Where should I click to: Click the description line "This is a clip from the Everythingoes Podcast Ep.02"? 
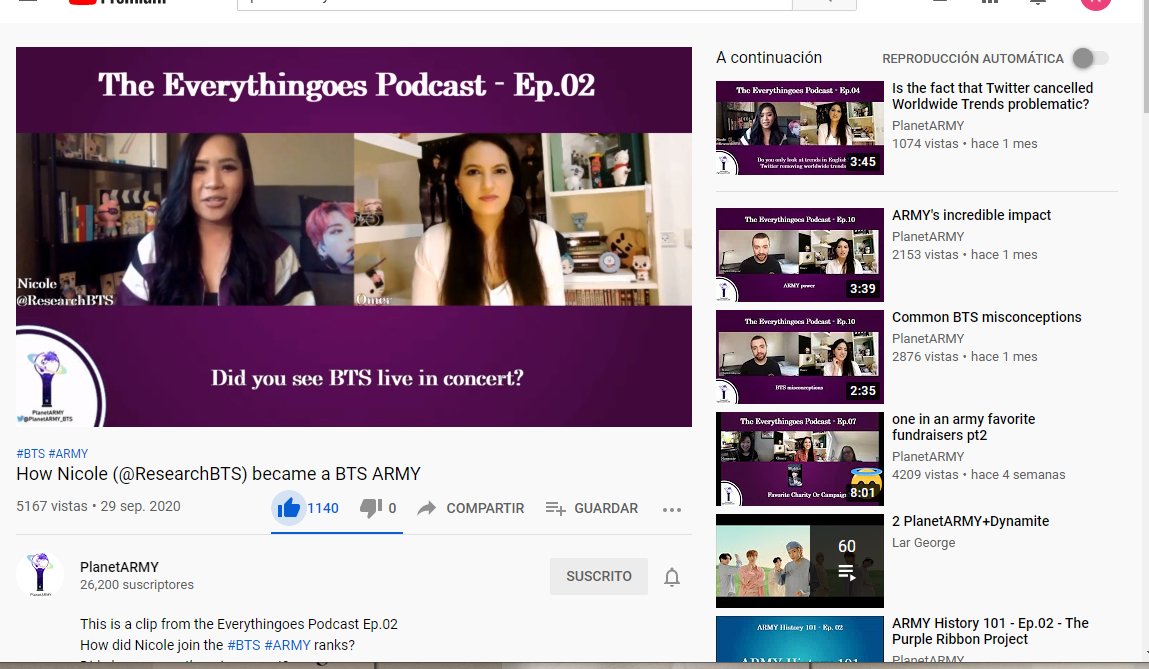click(239, 624)
